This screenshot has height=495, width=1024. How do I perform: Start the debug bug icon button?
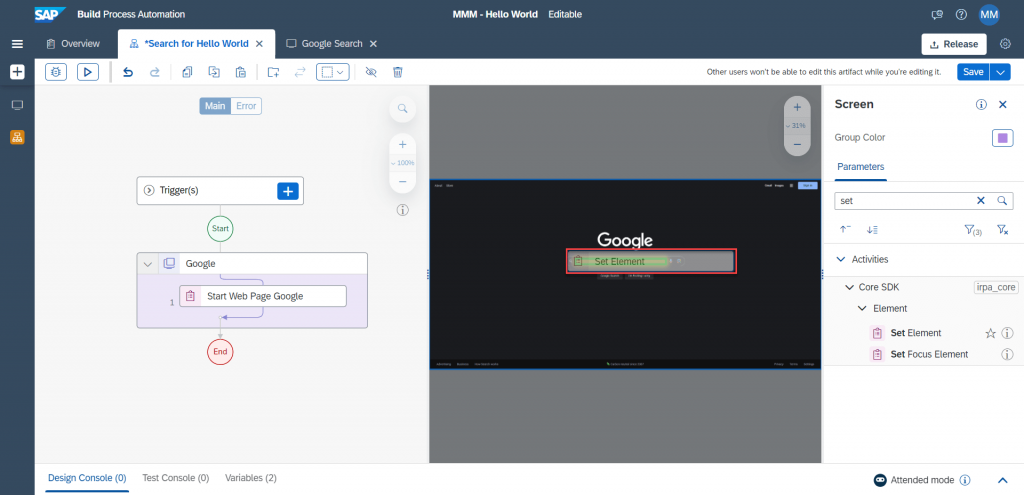pyautogui.click(x=56, y=72)
